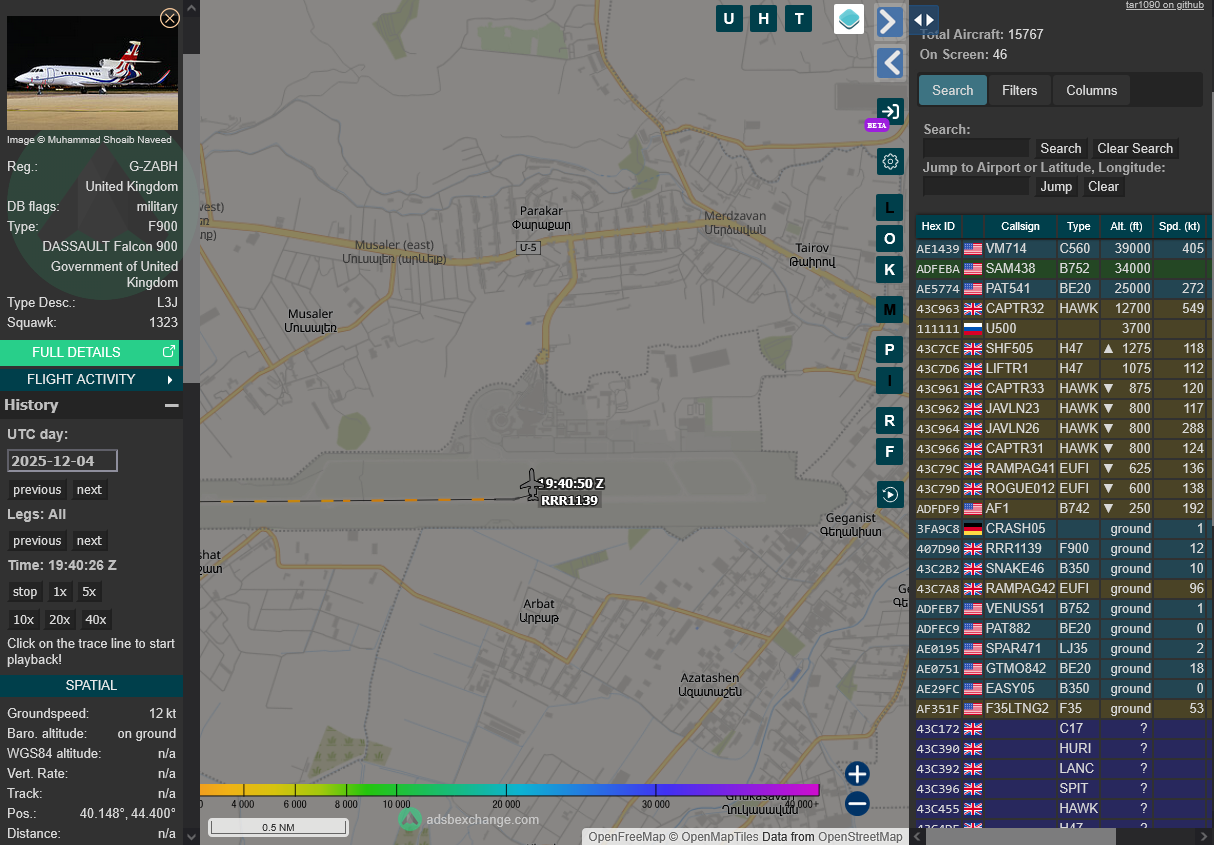Click the settings gear icon
Screen dimensions: 1214x845
pos(890,161)
